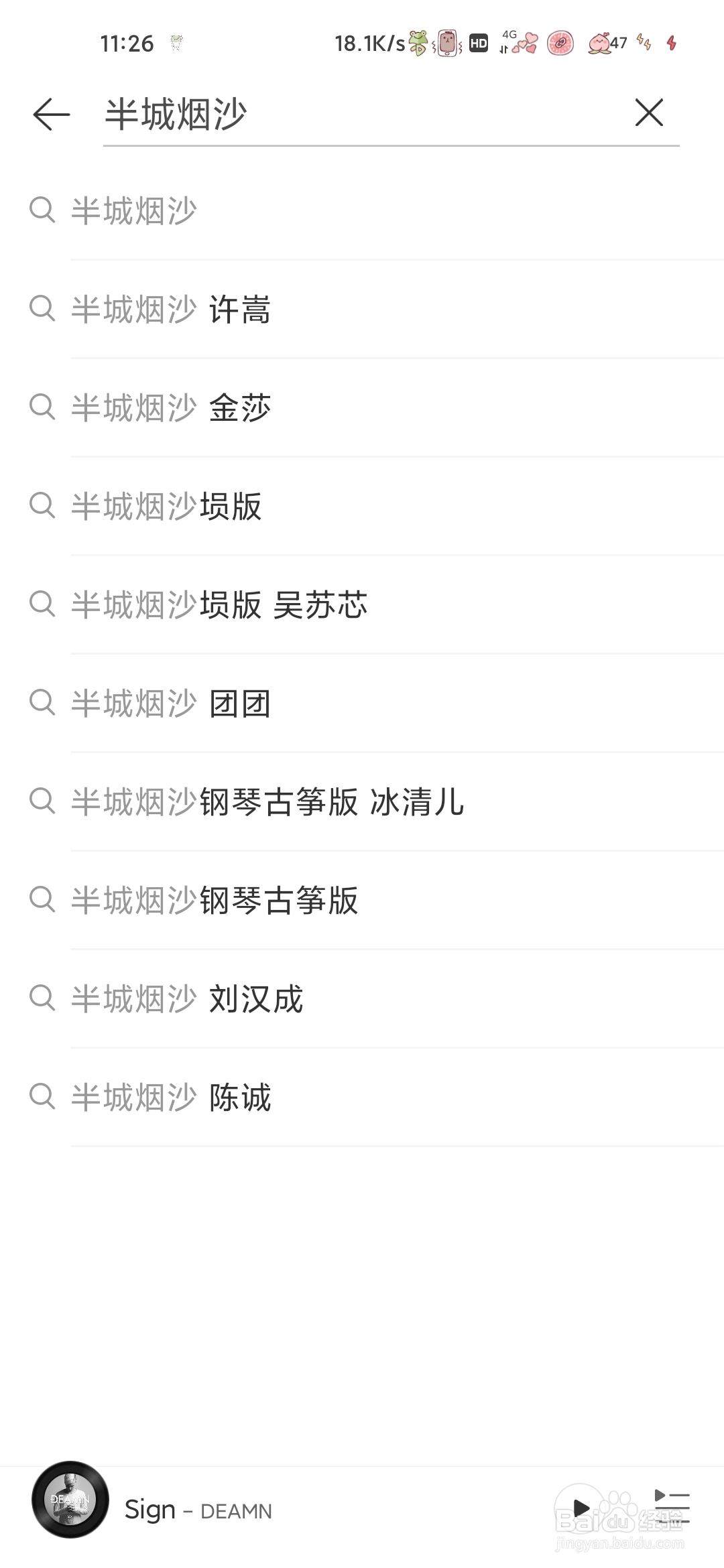The width and height of the screenshot is (724, 1568).
Task: Tap the DEAMN album cover thumbnail
Action: tap(70, 1500)
